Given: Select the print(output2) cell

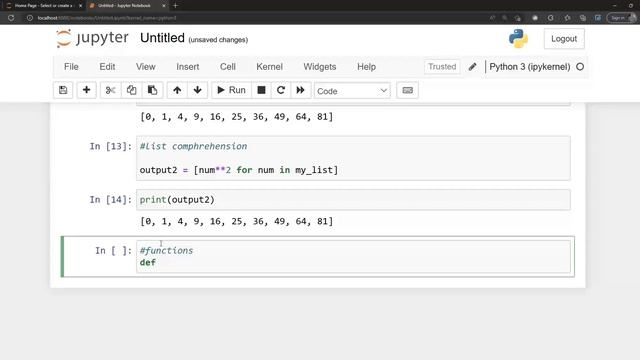Looking at the screenshot, I should click(353, 200).
